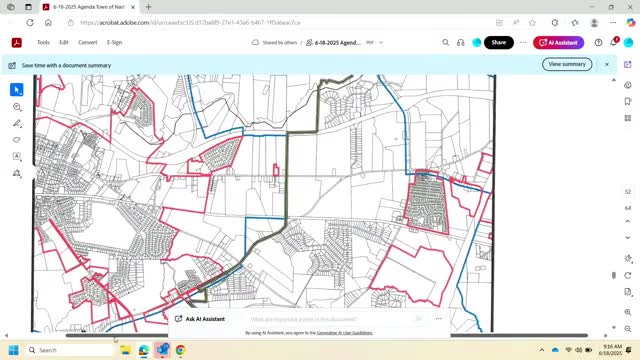640x360 pixels.
Task: Go to next page down chevron
Action: [628, 238]
